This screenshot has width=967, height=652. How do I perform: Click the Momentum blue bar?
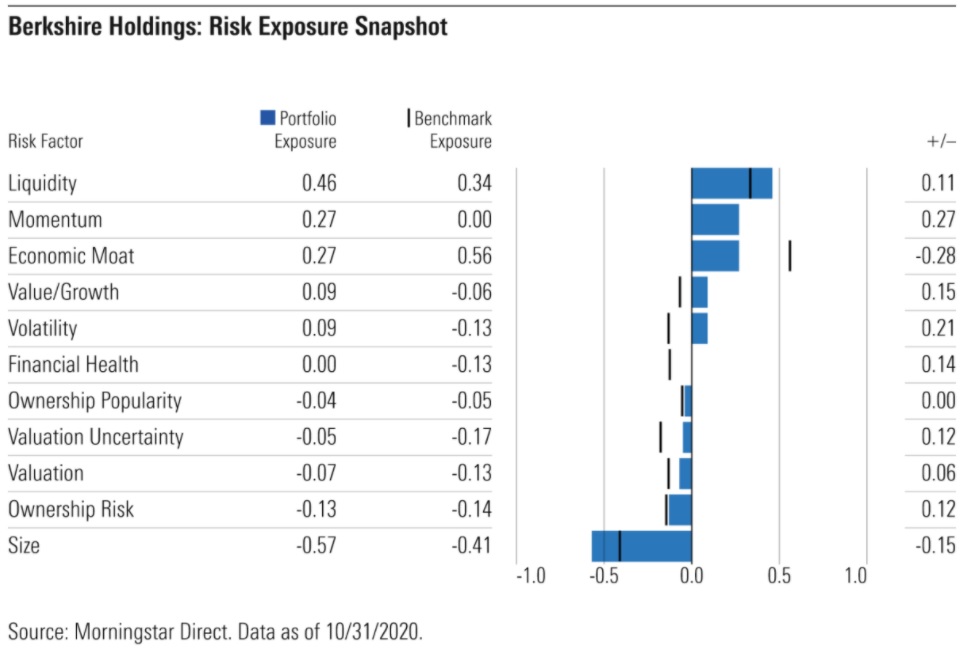[x=715, y=220]
